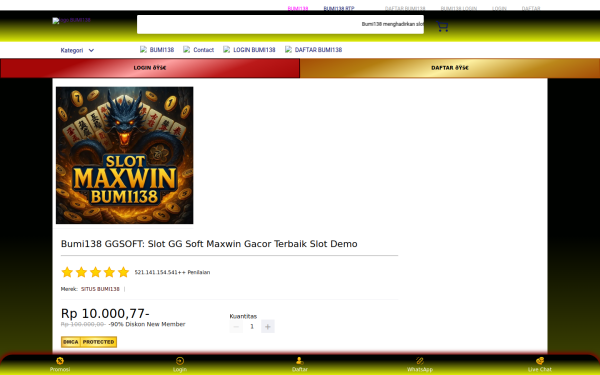This screenshot has height=375, width=600.
Task: Open the shopping cart icon
Action: point(442,26)
